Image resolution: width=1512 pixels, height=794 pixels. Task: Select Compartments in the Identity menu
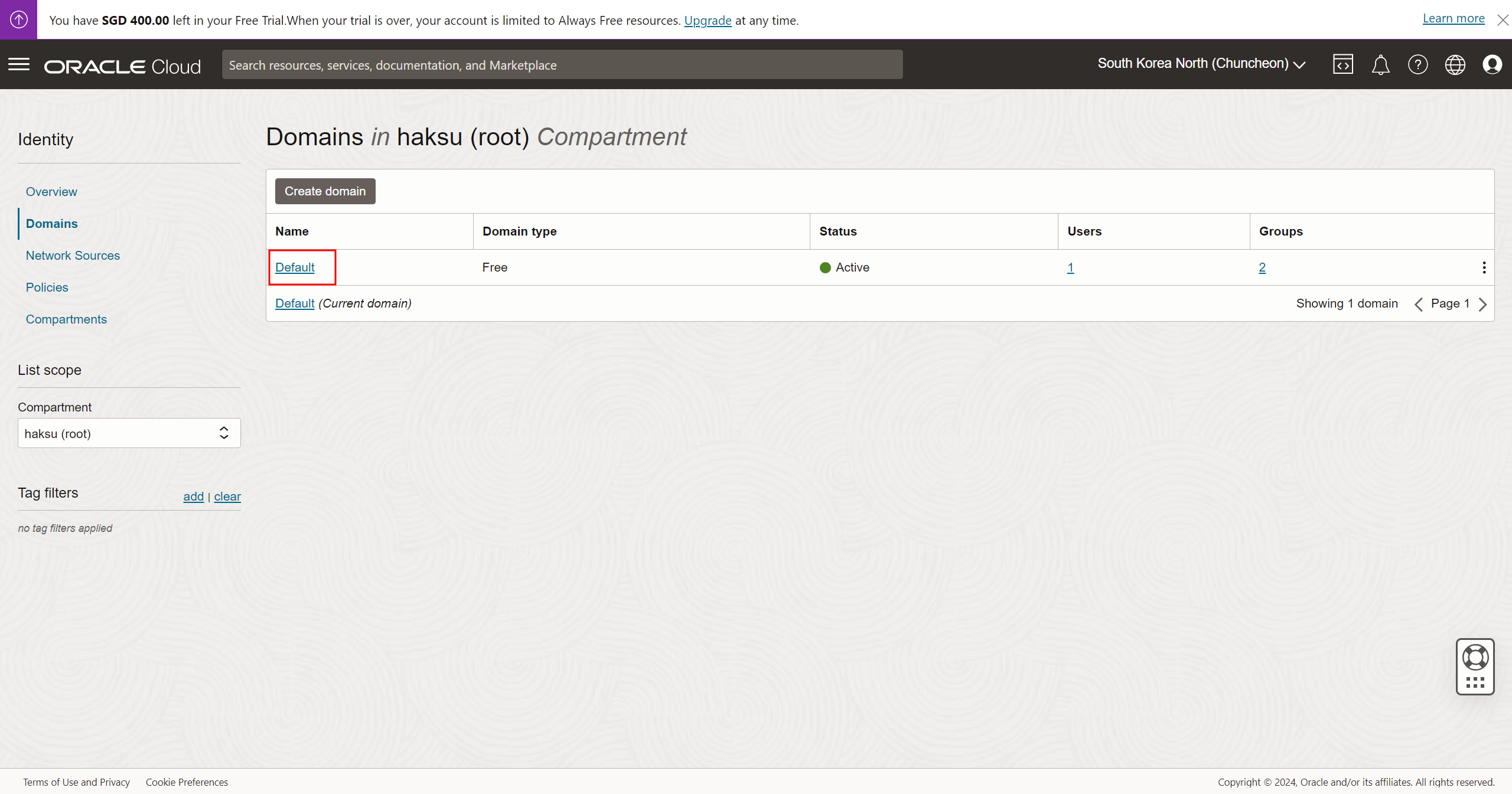click(66, 319)
